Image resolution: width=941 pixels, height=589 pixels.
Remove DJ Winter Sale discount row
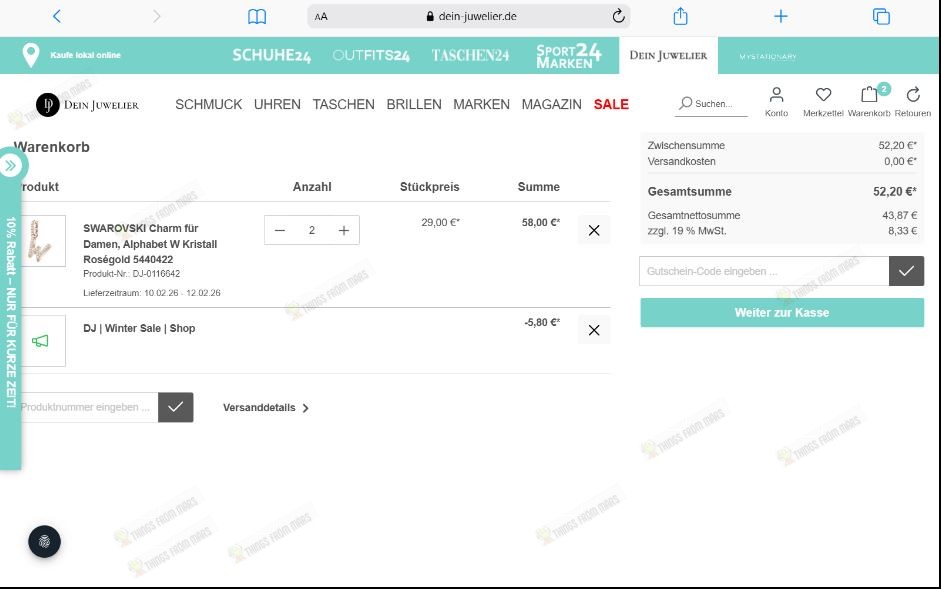coord(594,330)
